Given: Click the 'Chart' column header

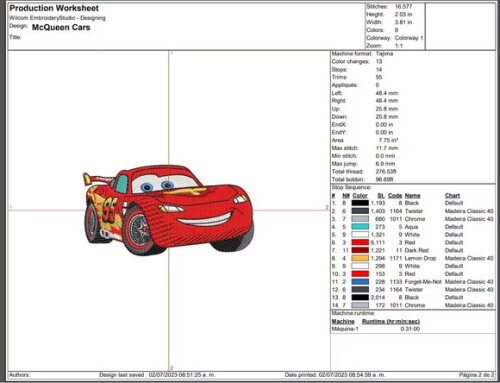Looking at the screenshot, I should tap(452, 196).
